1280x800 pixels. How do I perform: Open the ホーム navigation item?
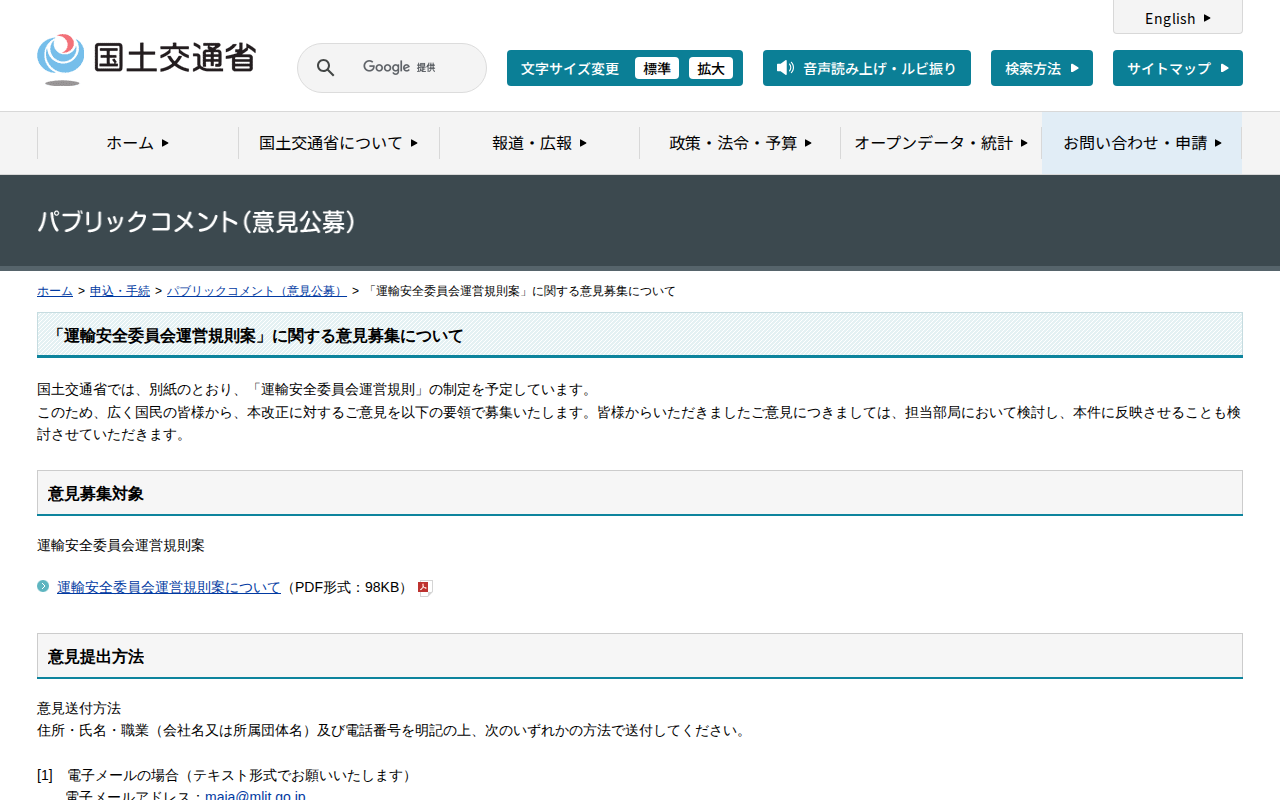click(138, 143)
